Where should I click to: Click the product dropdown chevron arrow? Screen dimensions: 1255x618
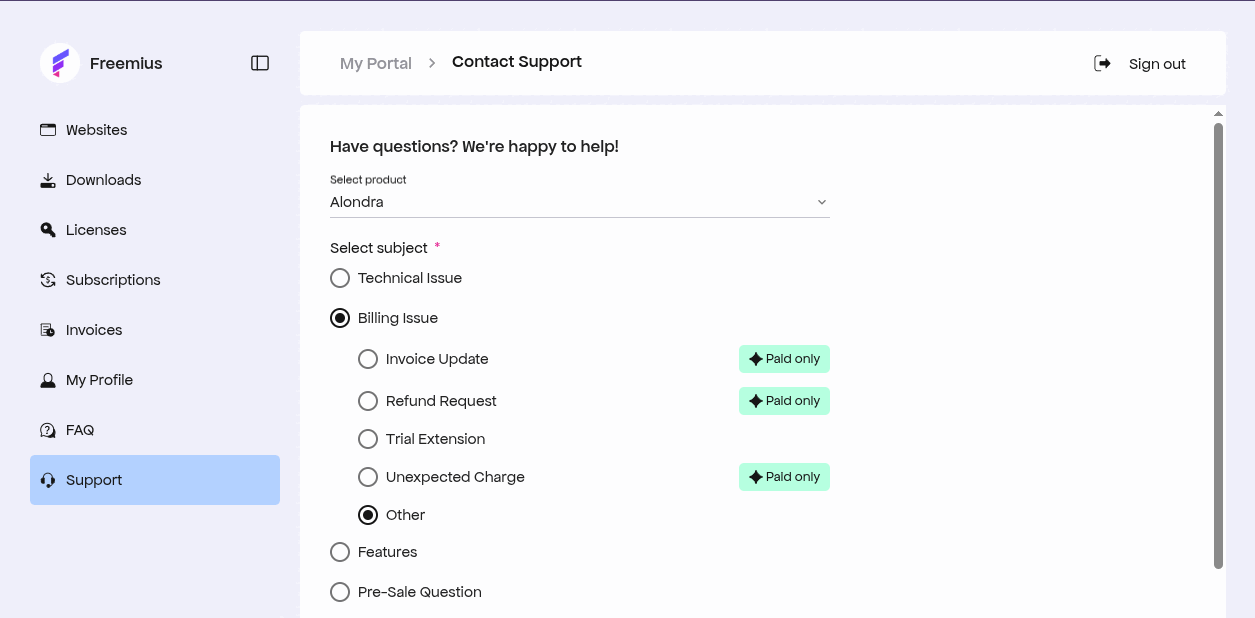click(x=822, y=202)
